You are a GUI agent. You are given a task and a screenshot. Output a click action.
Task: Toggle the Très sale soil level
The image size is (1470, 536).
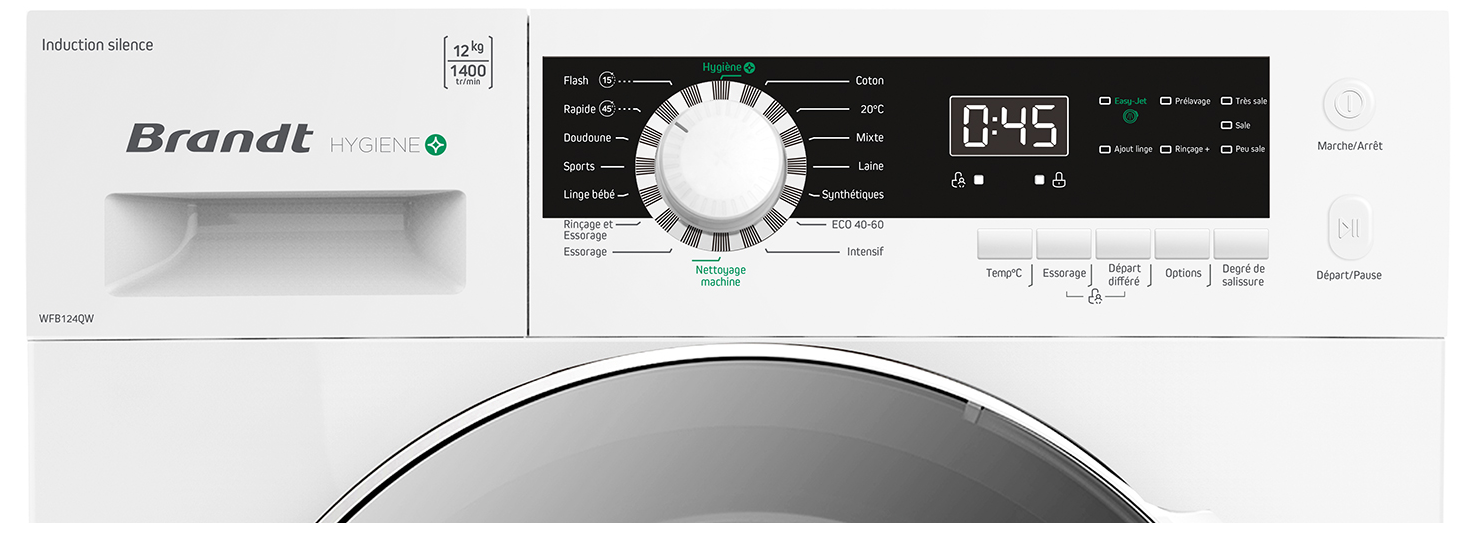[1226, 101]
